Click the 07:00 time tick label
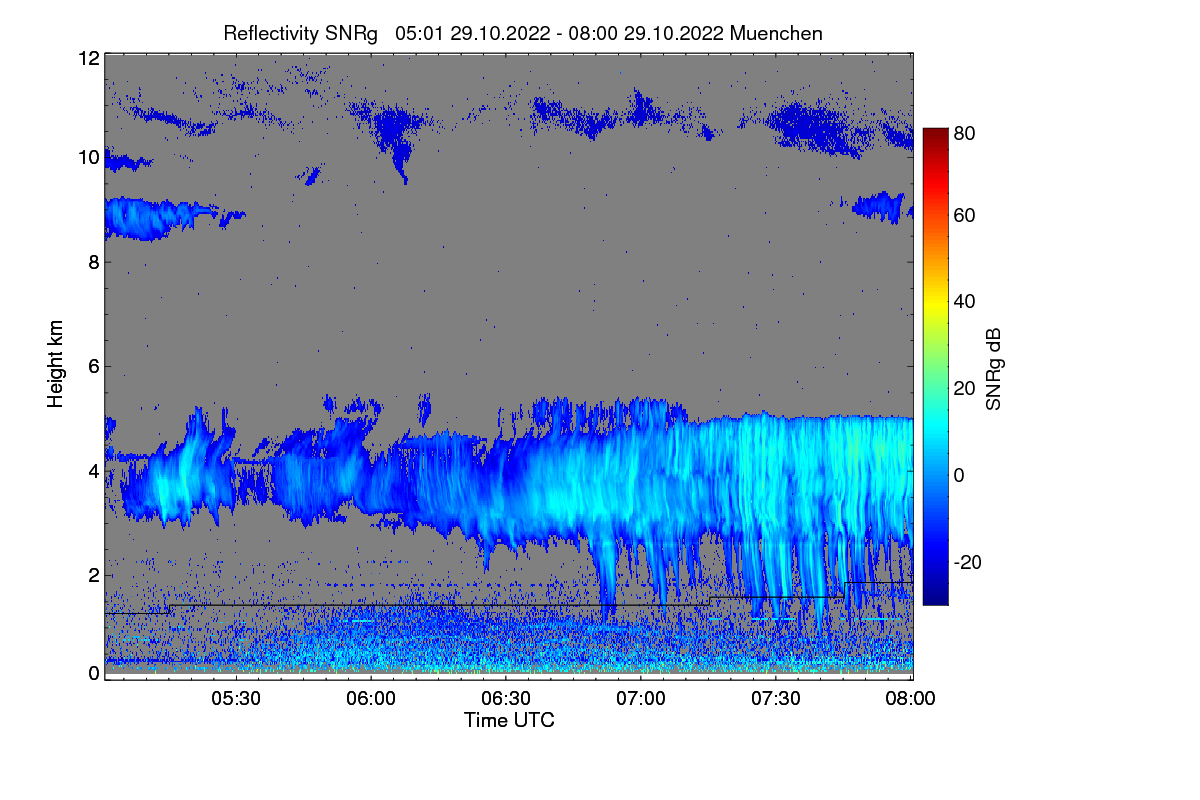Screen dimensions: 1200x800 [641, 699]
